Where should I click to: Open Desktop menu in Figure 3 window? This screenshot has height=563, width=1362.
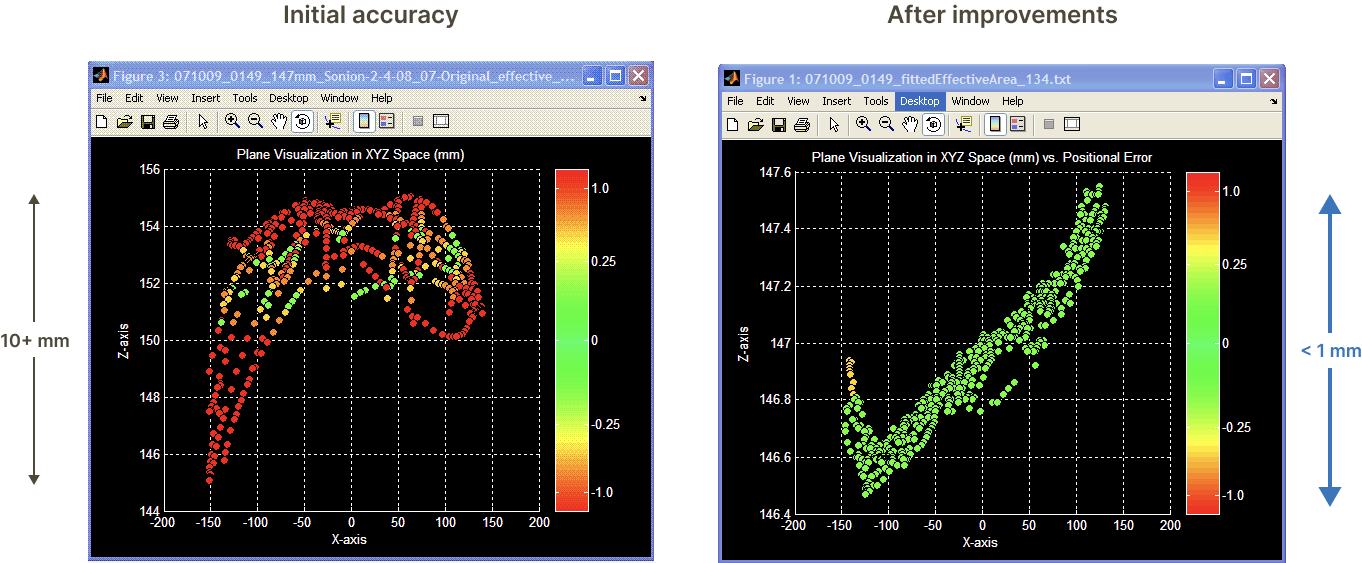point(289,98)
